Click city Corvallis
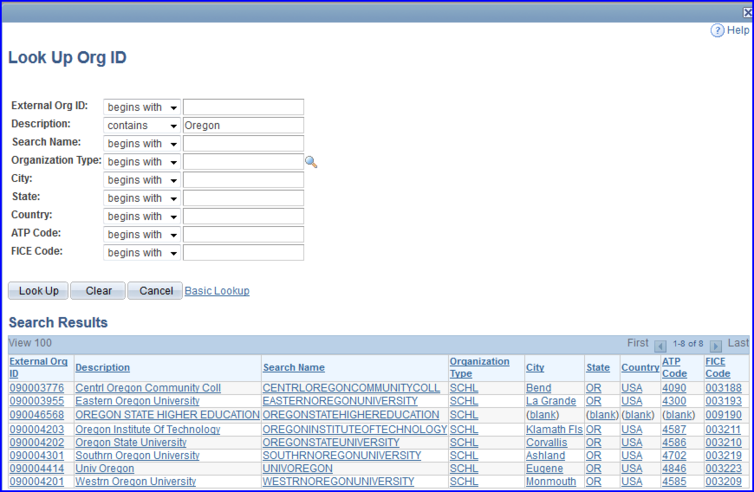The width and height of the screenshot is (754, 492). pos(546,442)
